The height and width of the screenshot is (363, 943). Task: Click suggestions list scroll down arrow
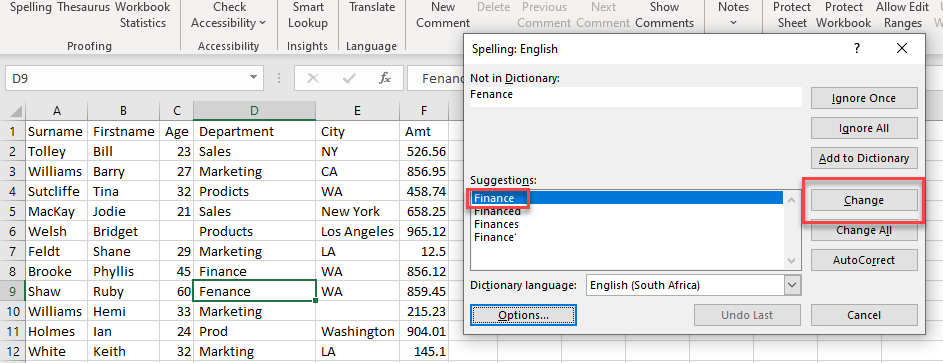[x=791, y=261]
